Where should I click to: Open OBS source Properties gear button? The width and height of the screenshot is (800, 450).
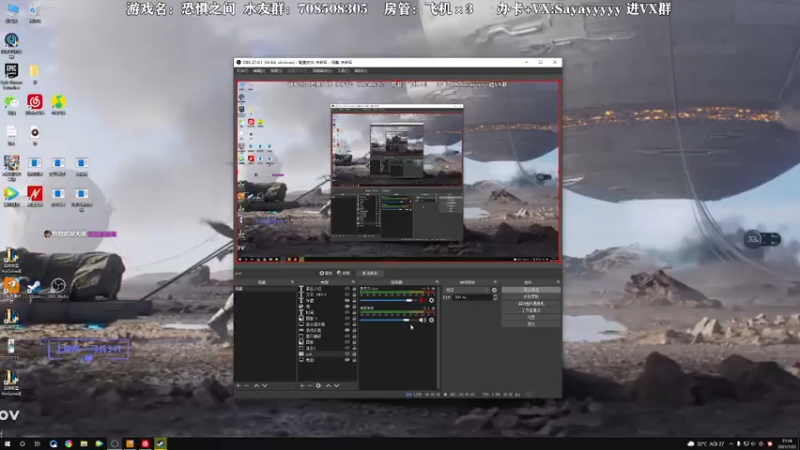point(326,273)
